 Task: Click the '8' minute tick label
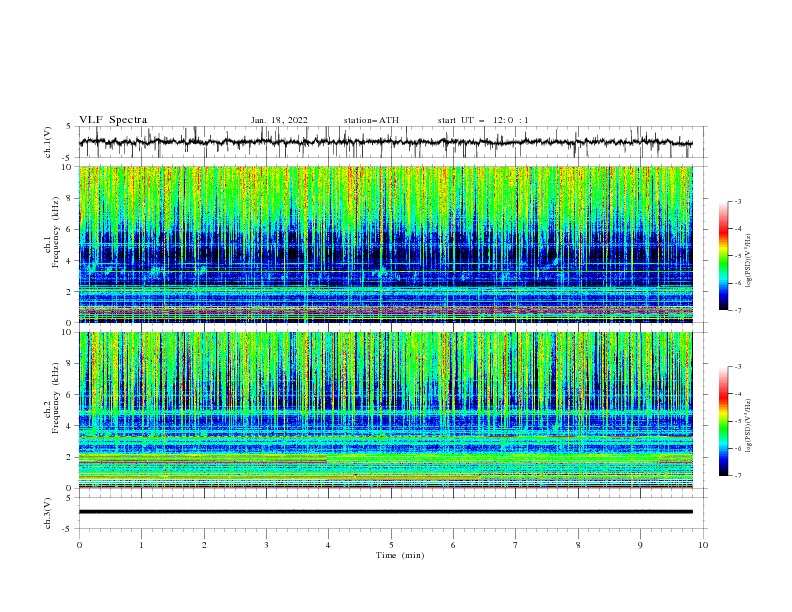coord(578,545)
